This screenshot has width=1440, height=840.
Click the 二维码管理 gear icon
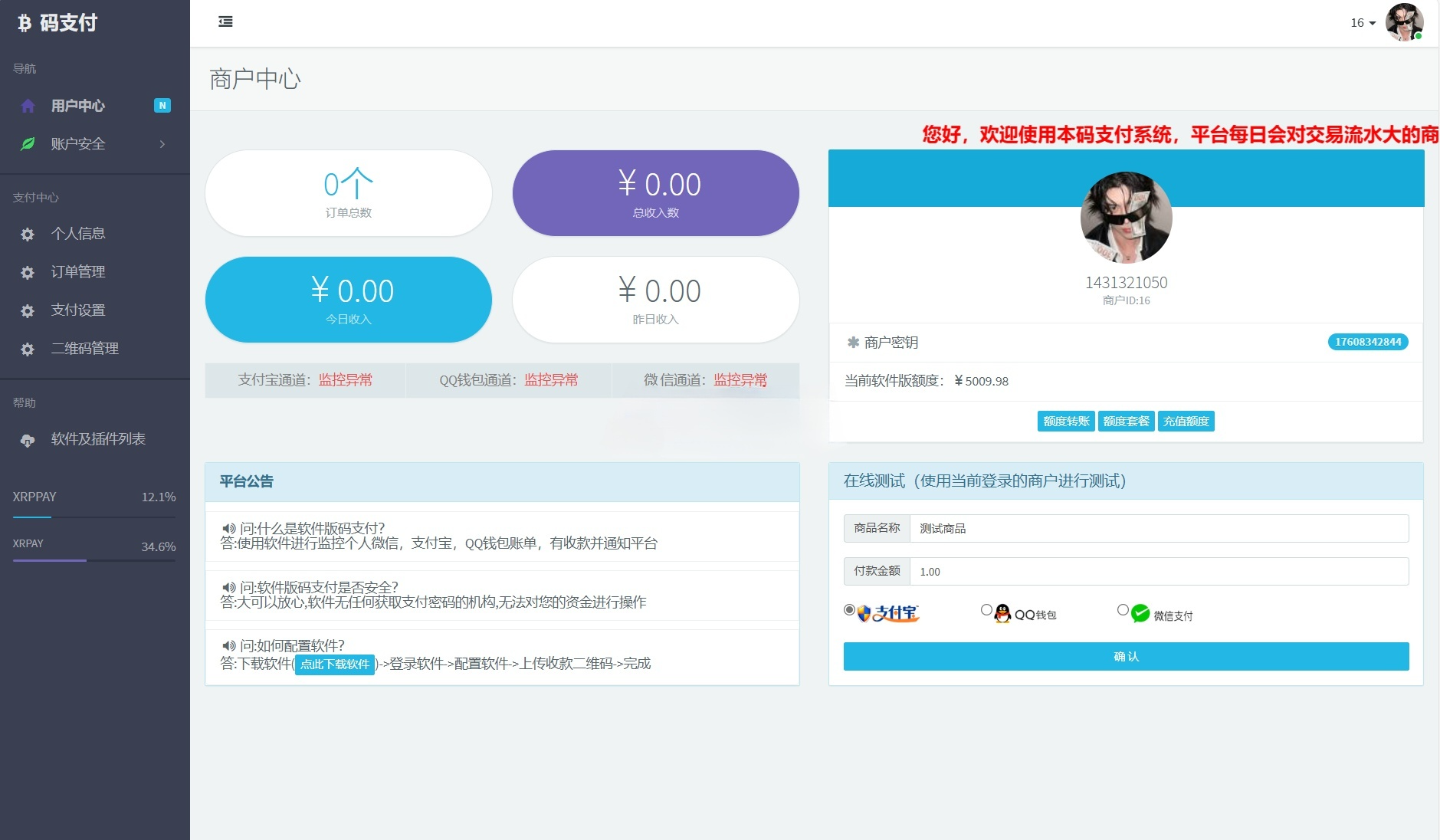click(x=28, y=349)
